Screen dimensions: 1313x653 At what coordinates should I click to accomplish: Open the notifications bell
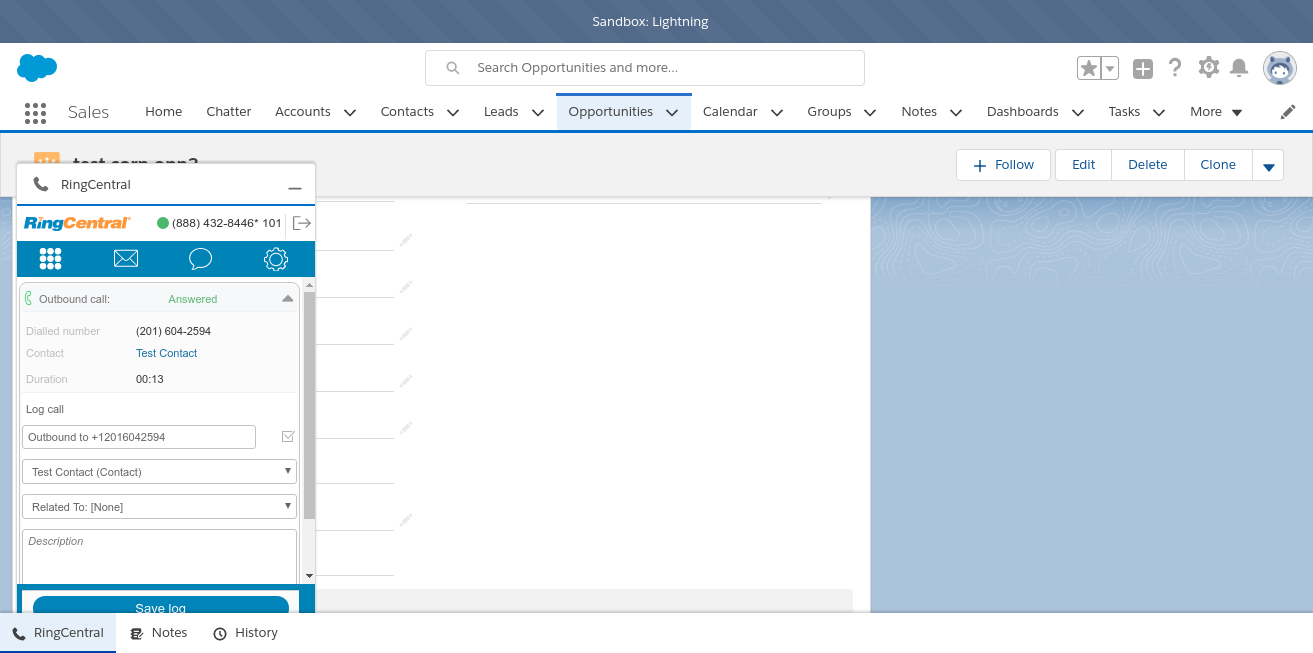(1239, 68)
